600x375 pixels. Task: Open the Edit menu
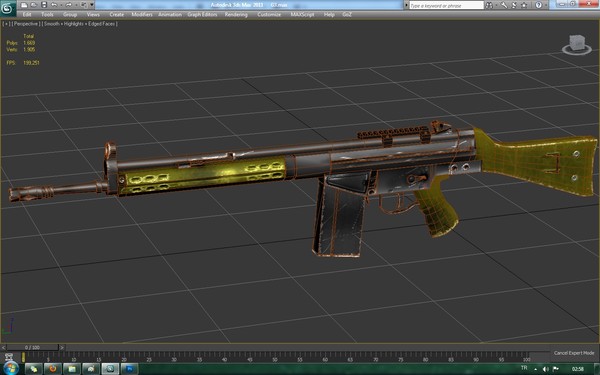point(27,15)
